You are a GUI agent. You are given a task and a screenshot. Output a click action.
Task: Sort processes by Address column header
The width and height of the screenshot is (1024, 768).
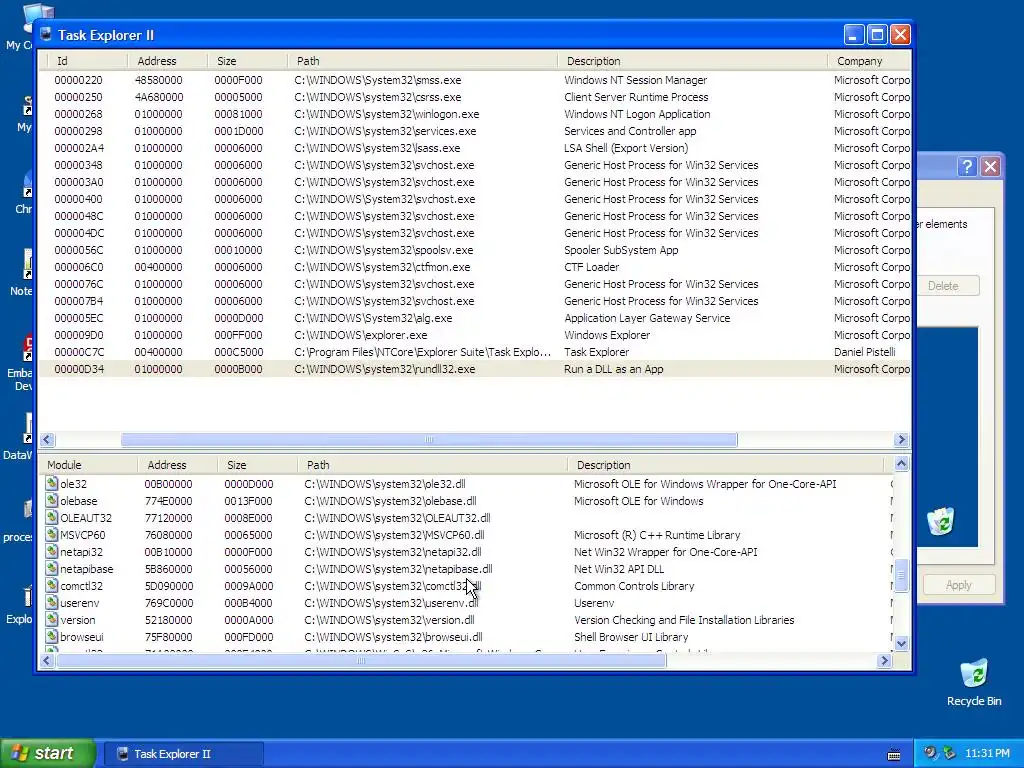tap(167, 61)
